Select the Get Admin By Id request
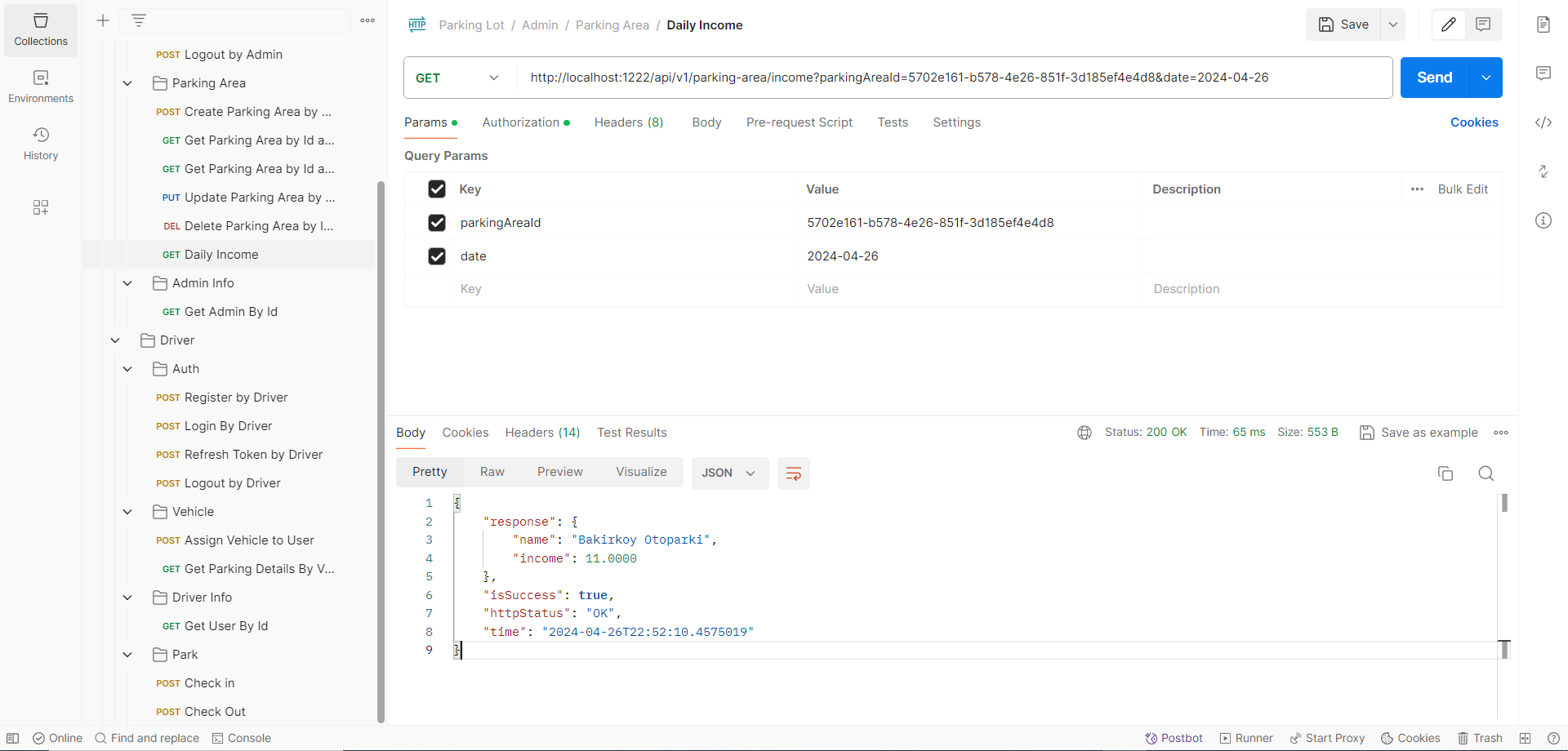 tap(220, 312)
